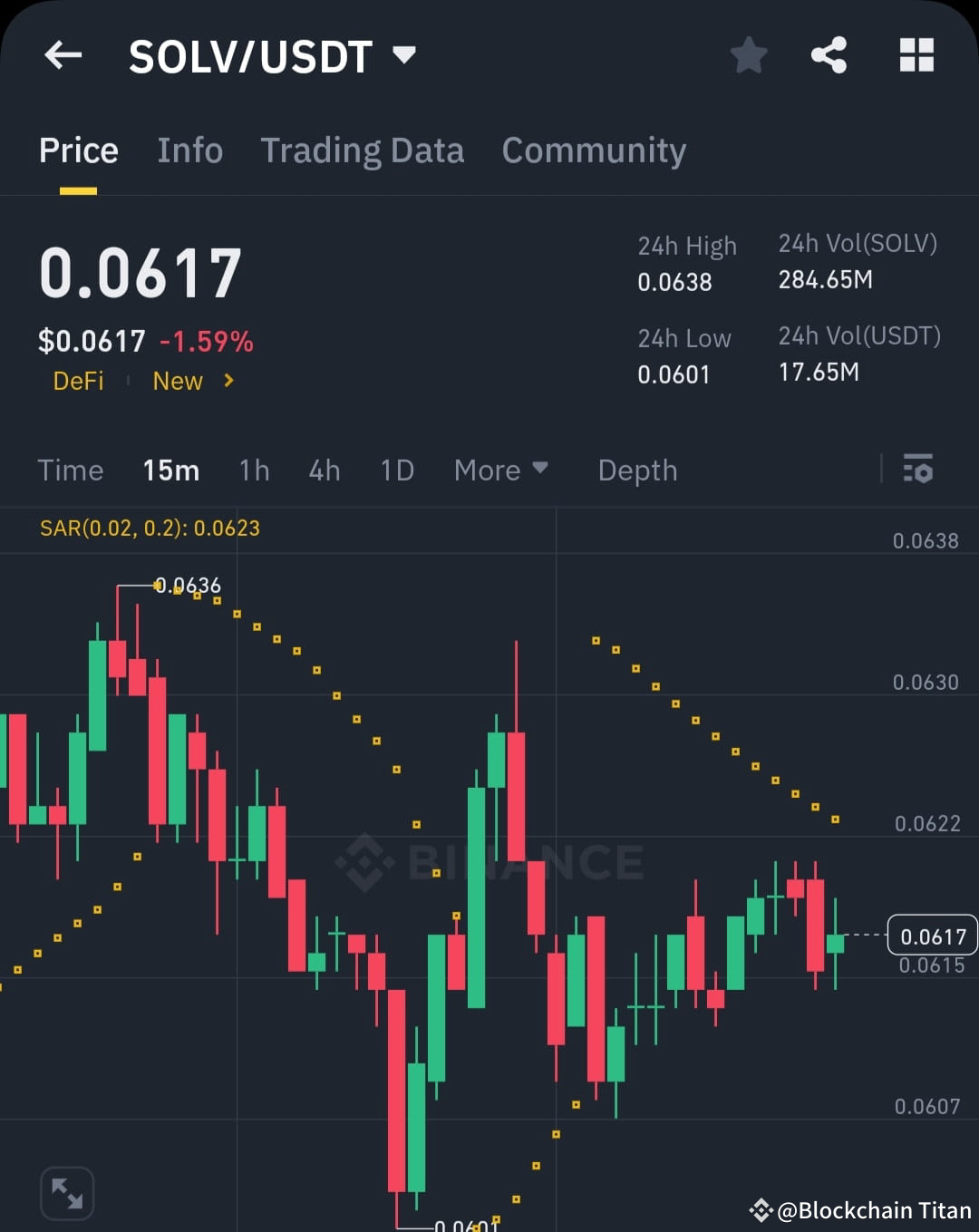
Task: Open the chart indicator settings icon
Action: point(919,470)
